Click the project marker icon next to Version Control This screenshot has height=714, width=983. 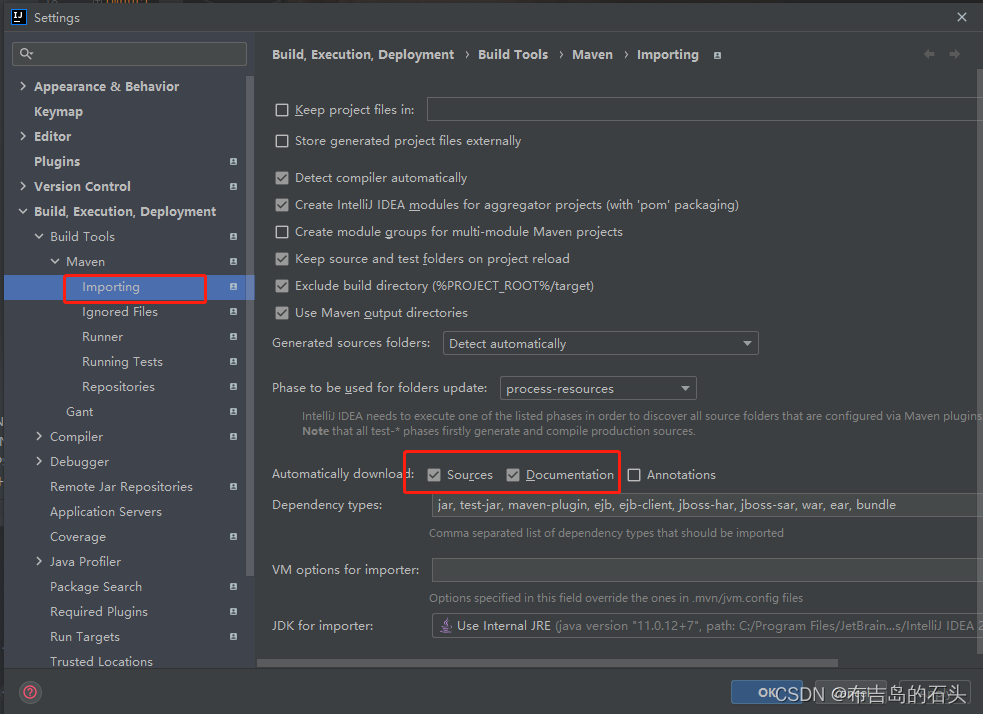click(233, 187)
